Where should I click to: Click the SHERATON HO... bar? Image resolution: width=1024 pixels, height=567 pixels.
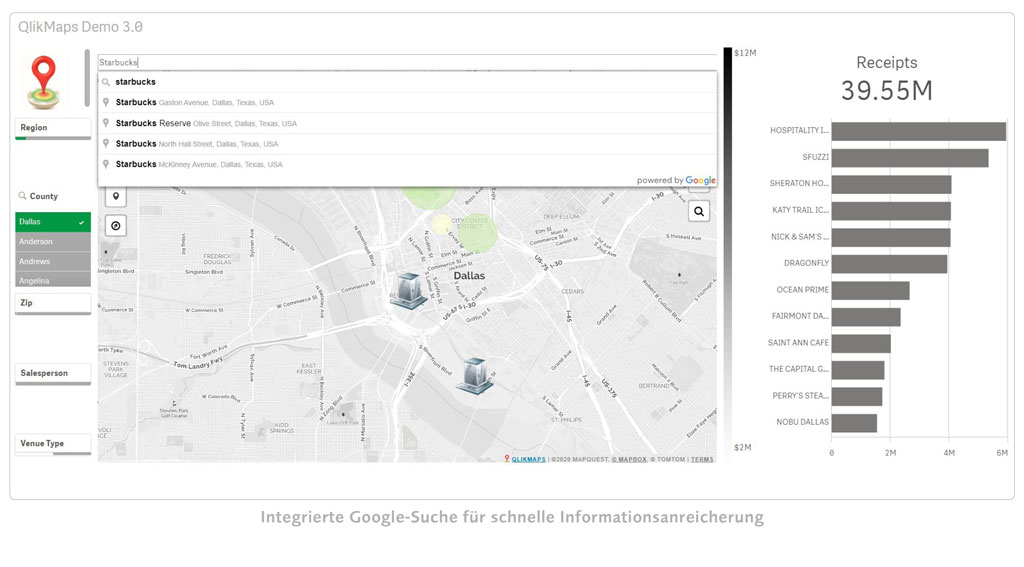click(x=891, y=184)
